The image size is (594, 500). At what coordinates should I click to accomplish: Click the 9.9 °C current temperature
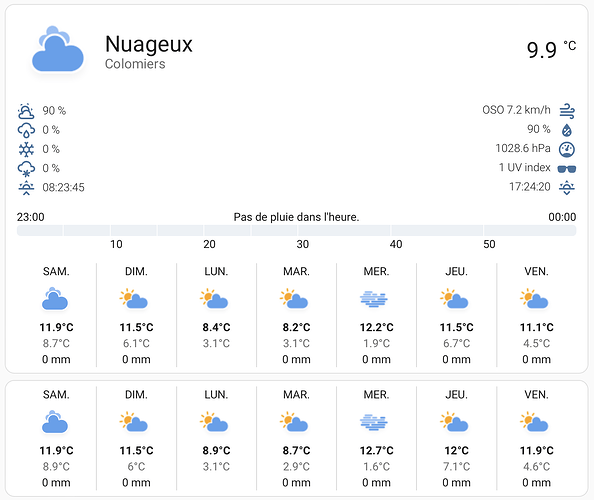[x=551, y=49]
